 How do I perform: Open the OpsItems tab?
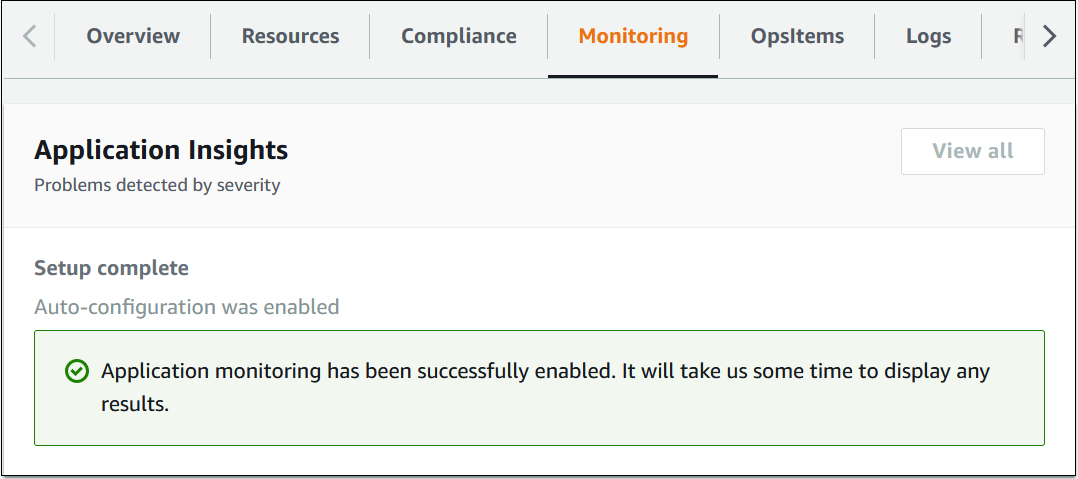[797, 37]
